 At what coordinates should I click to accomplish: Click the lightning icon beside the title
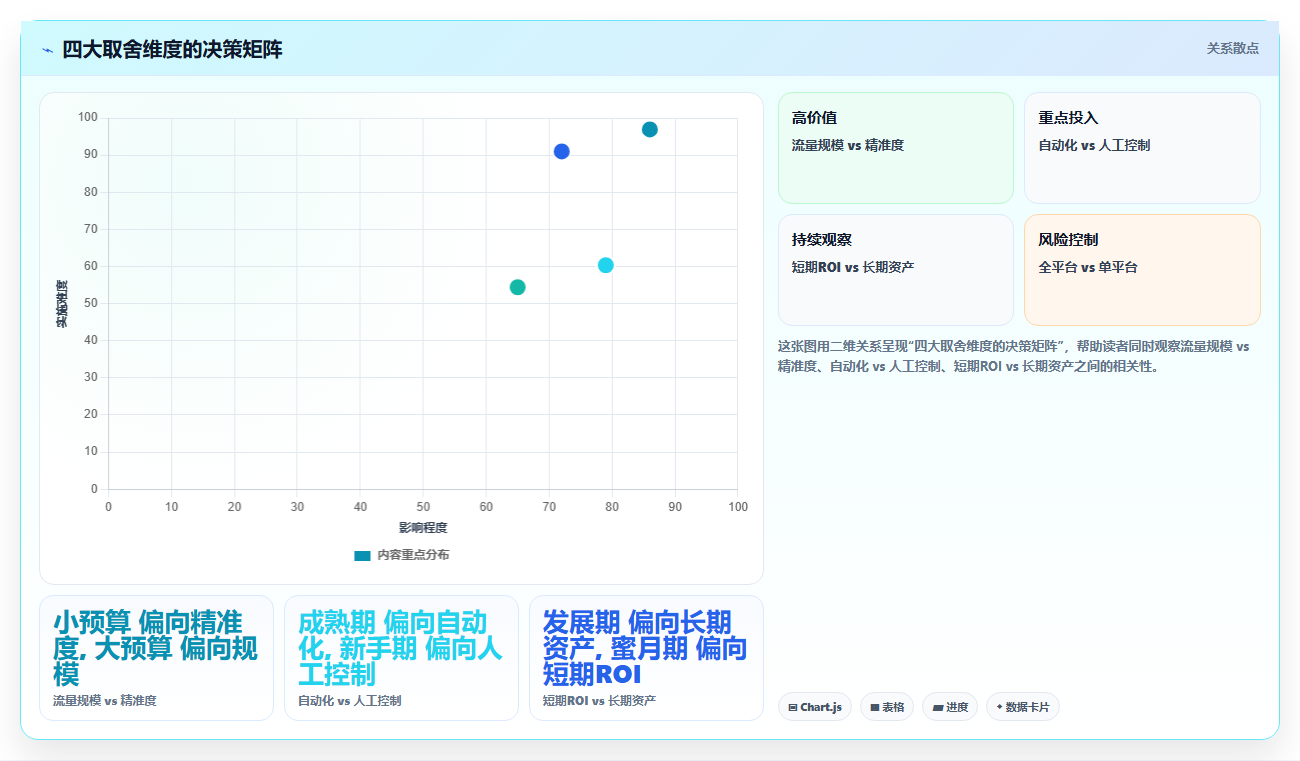47,50
